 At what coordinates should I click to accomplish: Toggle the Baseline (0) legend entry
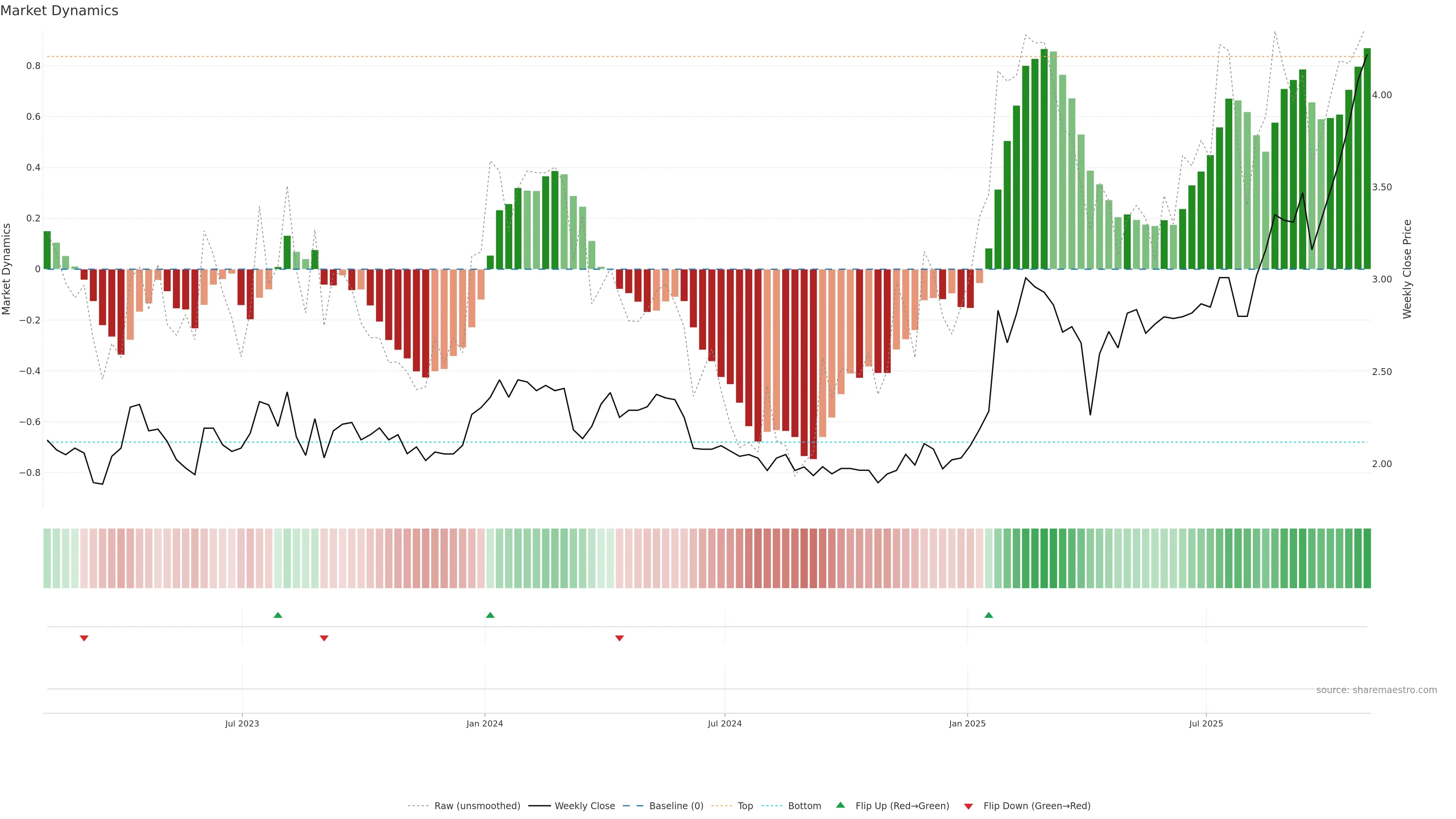[x=676, y=806]
